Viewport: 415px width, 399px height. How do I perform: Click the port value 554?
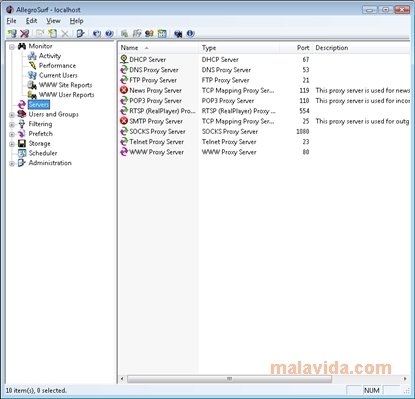(x=304, y=111)
